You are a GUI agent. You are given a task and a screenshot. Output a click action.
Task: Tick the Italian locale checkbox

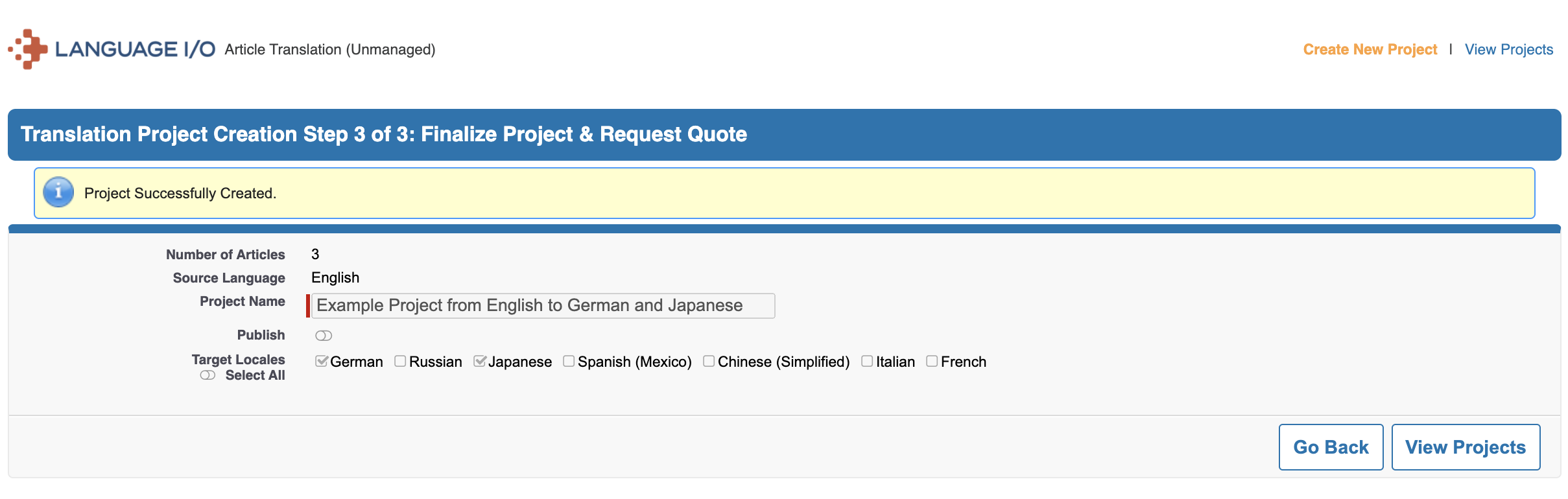point(867,362)
